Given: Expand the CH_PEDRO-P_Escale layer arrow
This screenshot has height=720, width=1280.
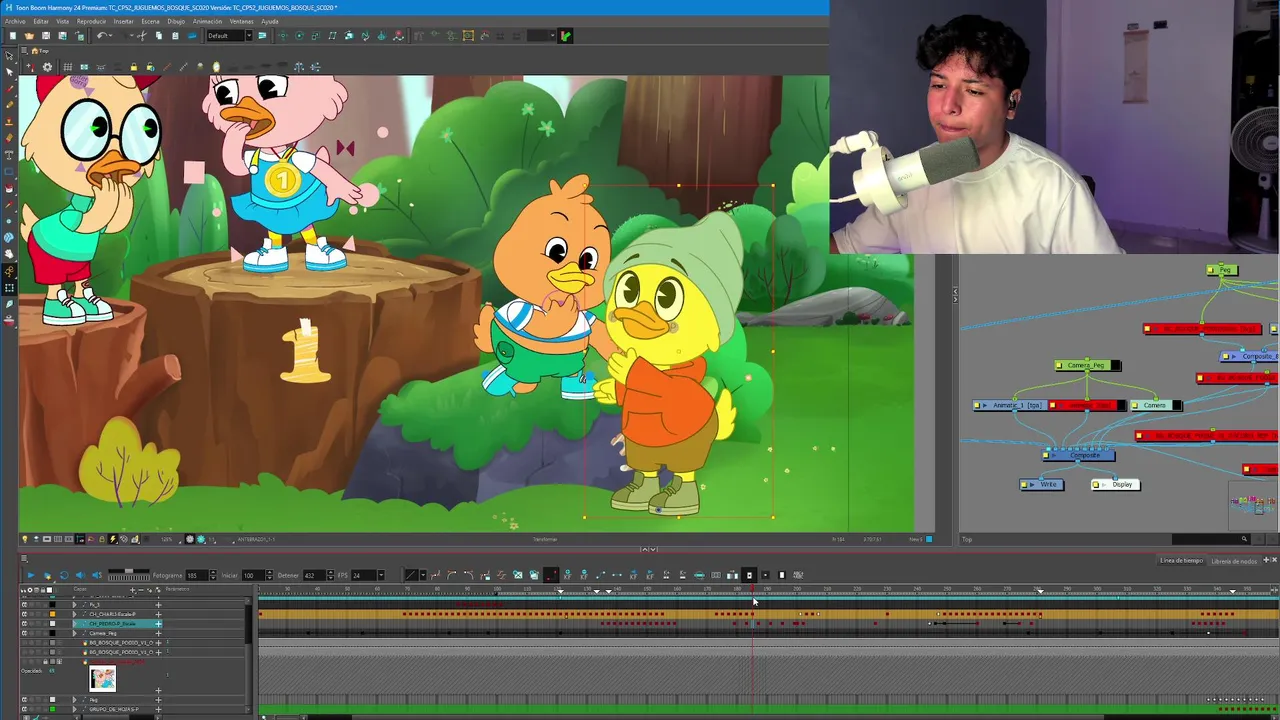Looking at the screenshot, I should [x=74, y=624].
